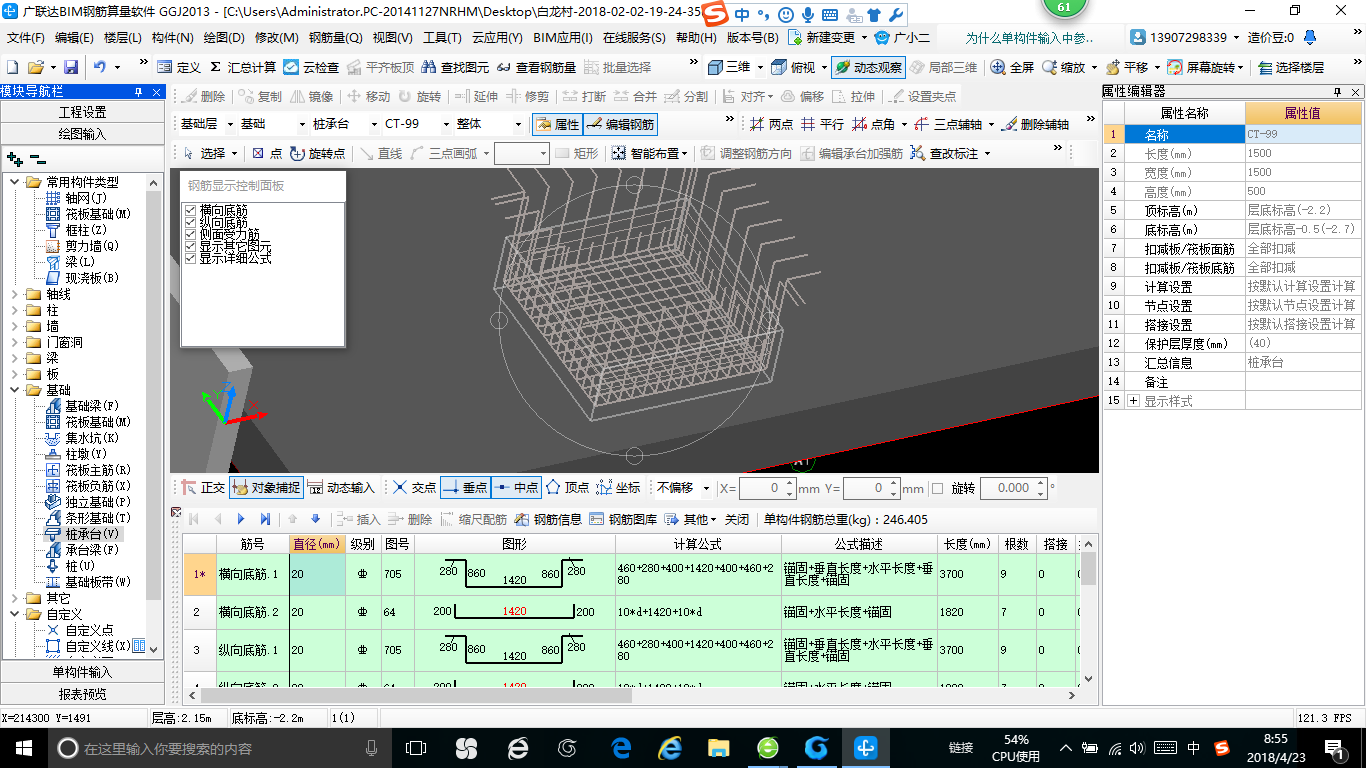Expand the 轴线 tree node
Screen dimensions: 1366x768
pyautogui.click(x=14, y=294)
